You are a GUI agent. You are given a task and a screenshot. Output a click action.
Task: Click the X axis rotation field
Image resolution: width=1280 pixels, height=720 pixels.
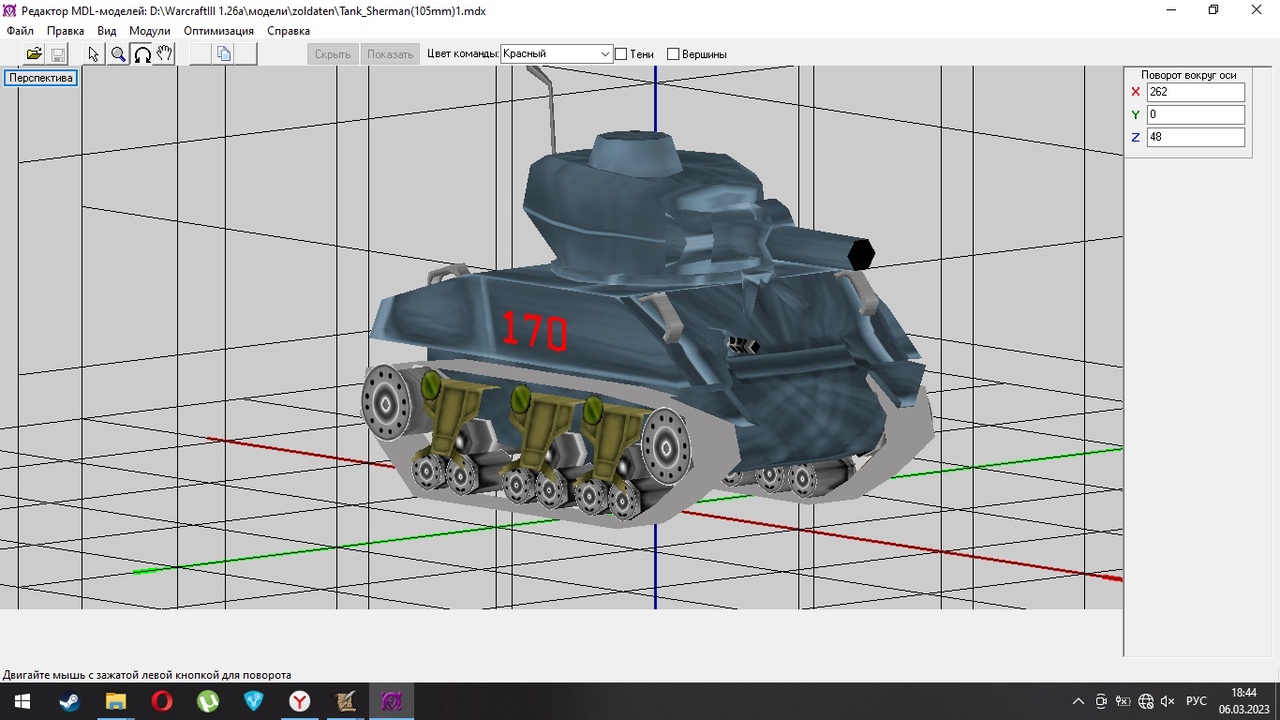pos(1196,92)
